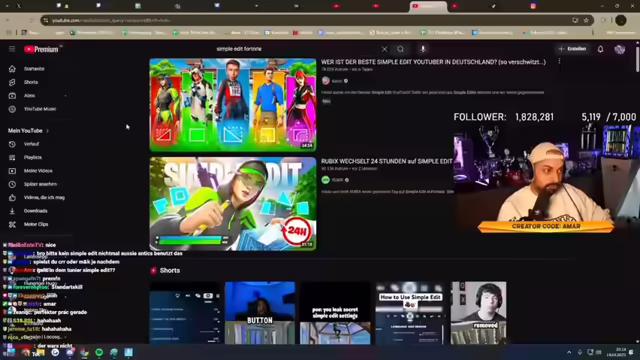The height and width of the screenshot is (360, 640).
Task: Open the YouTube hamburger menu
Action: [x=12, y=49]
